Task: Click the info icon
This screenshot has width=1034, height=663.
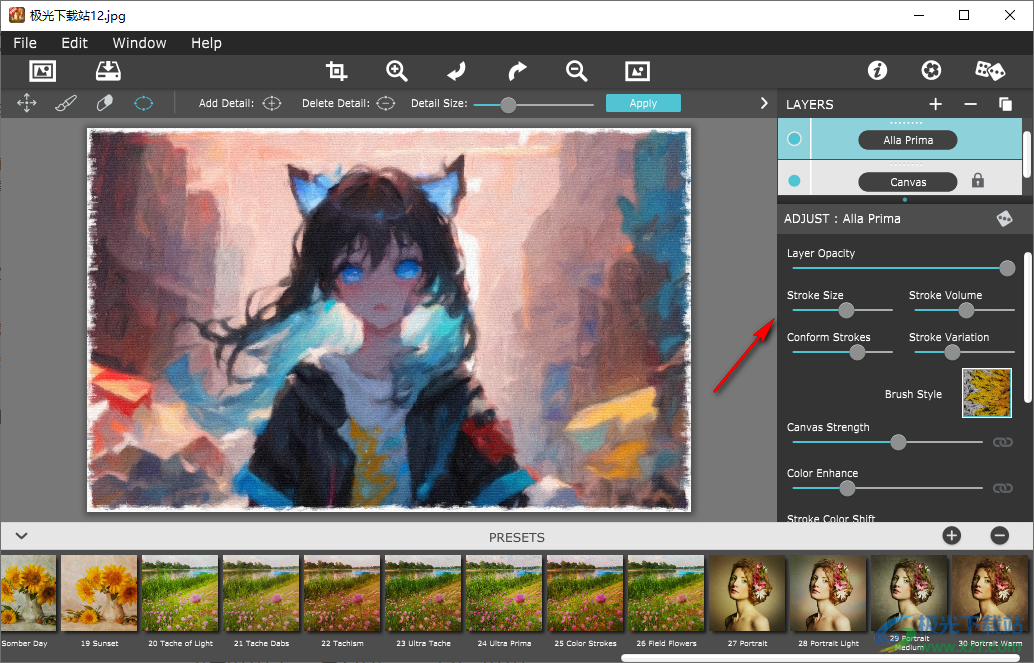Action: (877, 70)
